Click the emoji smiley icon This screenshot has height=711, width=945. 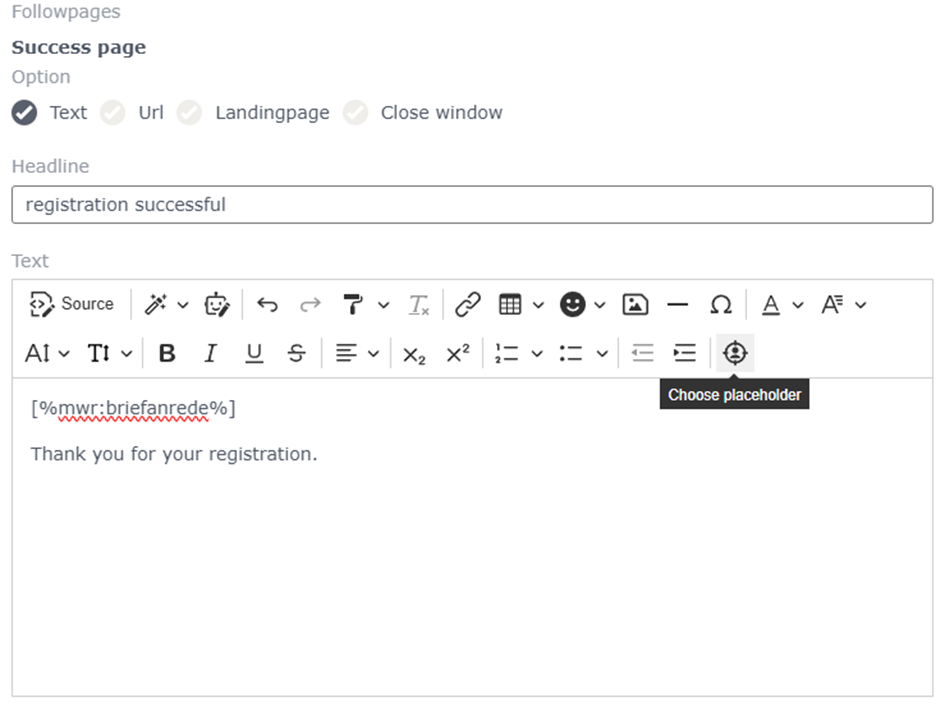[573, 304]
